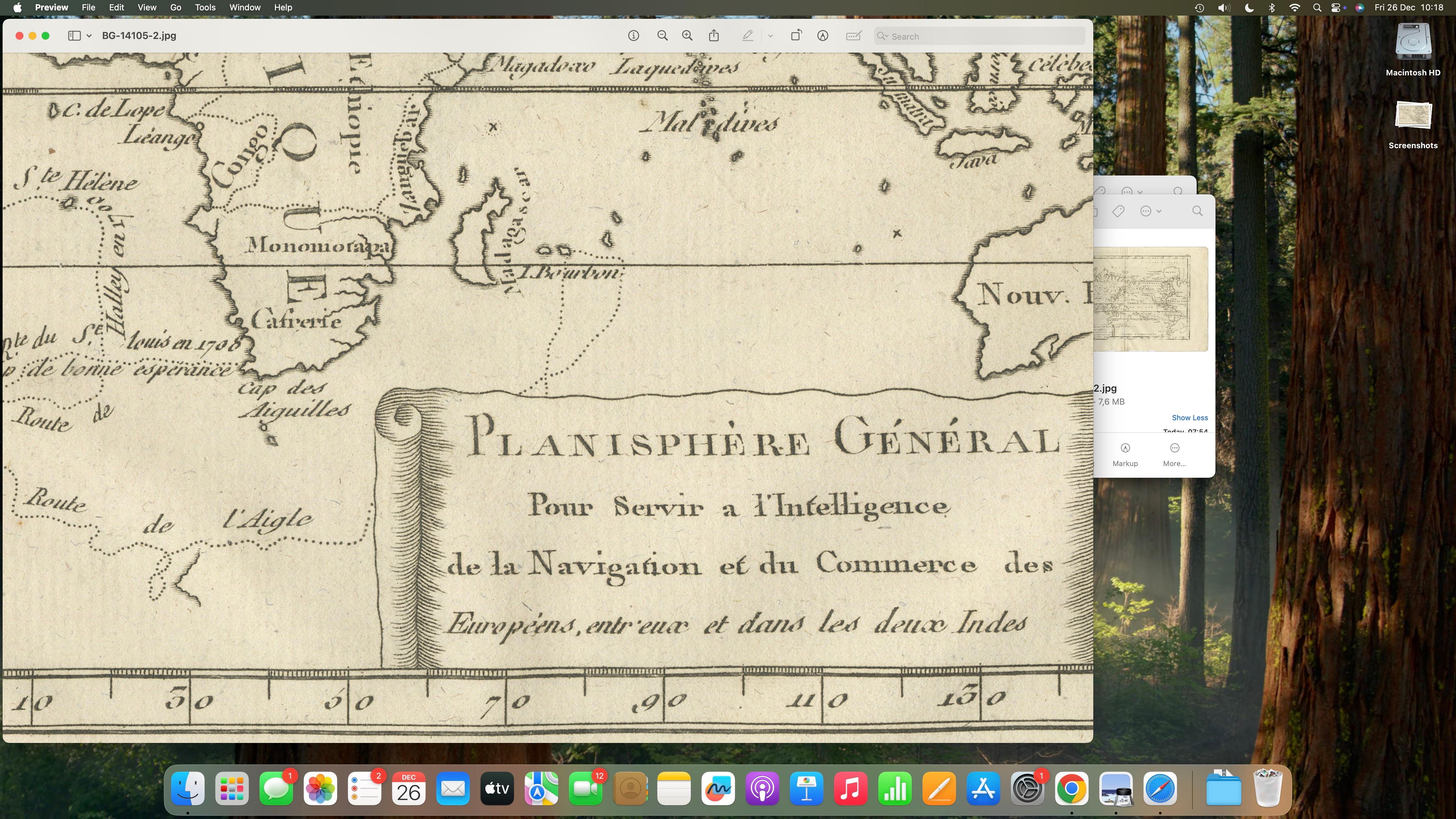Zoom in on the map image
1456x819 pixels.
pos(687,36)
